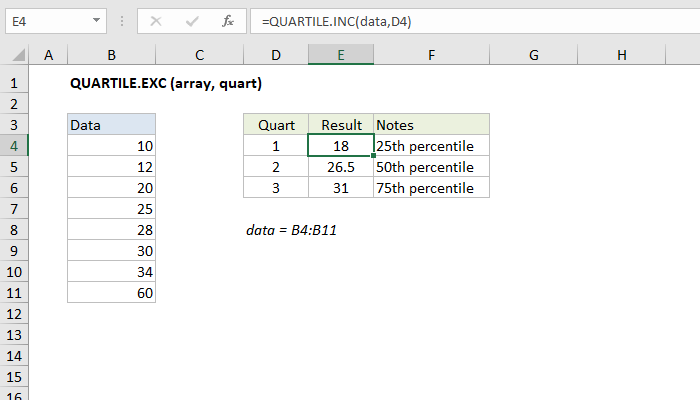The image size is (700, 400).
Task: Select column H header
Action: coord(621,55)
